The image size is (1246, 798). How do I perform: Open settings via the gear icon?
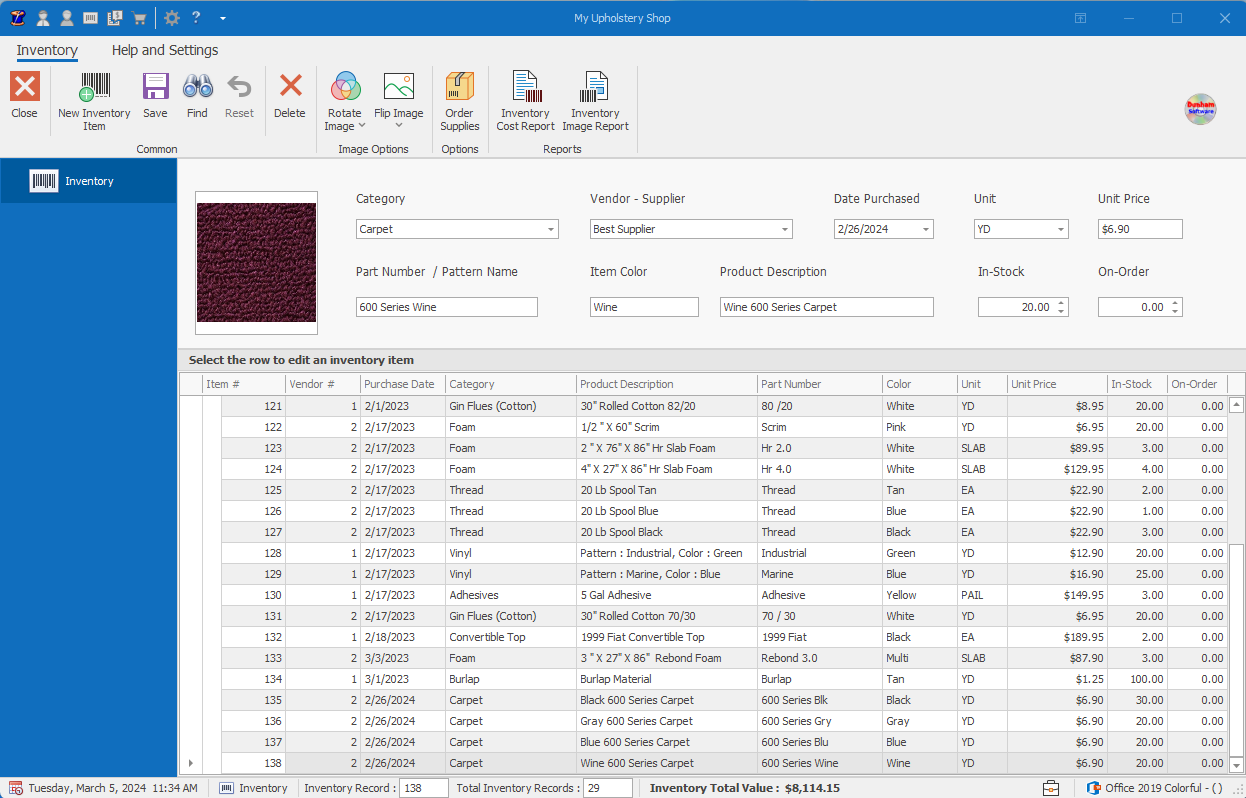[x=171, y=17]
